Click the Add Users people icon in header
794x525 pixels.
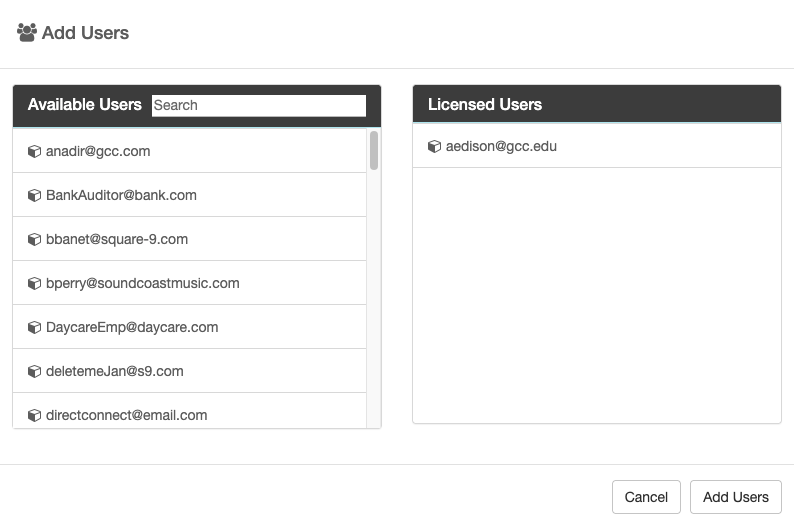pos(27,33)
